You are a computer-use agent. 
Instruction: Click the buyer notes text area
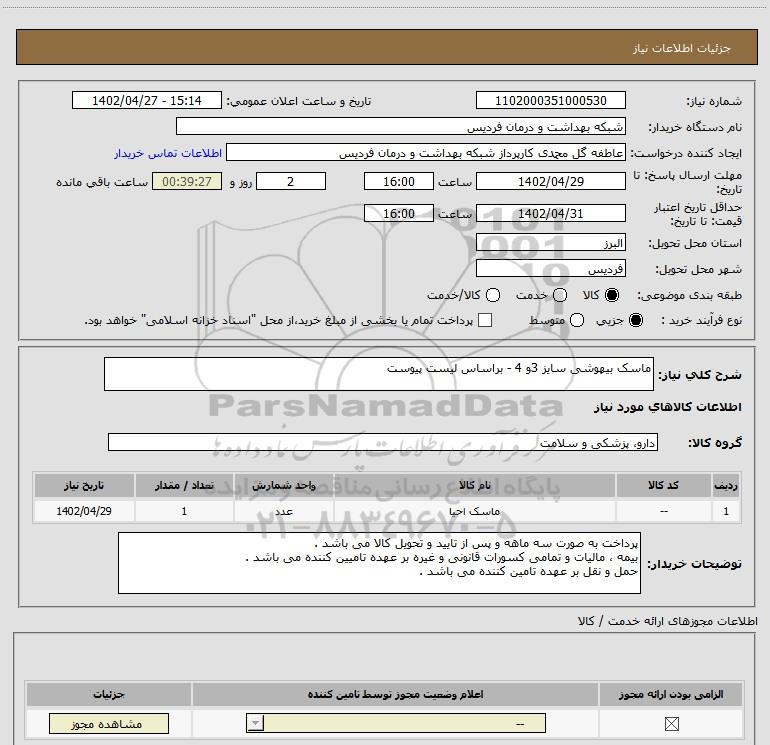[x=379, y=563]
